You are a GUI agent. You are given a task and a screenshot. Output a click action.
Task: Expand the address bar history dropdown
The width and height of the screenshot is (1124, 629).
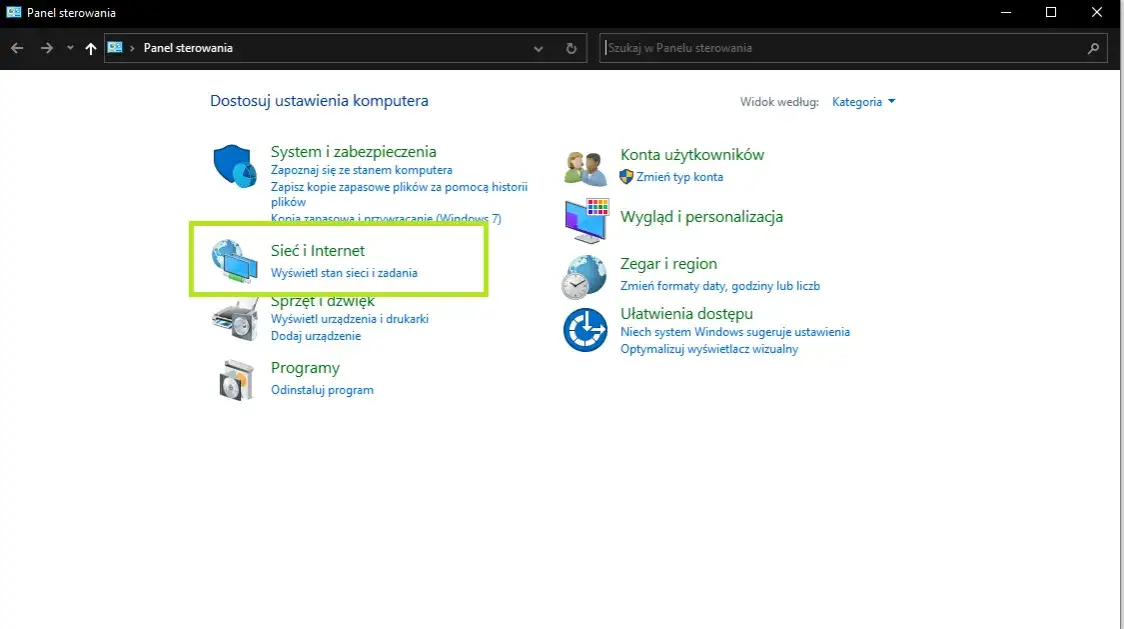click(x=538, y=48)
